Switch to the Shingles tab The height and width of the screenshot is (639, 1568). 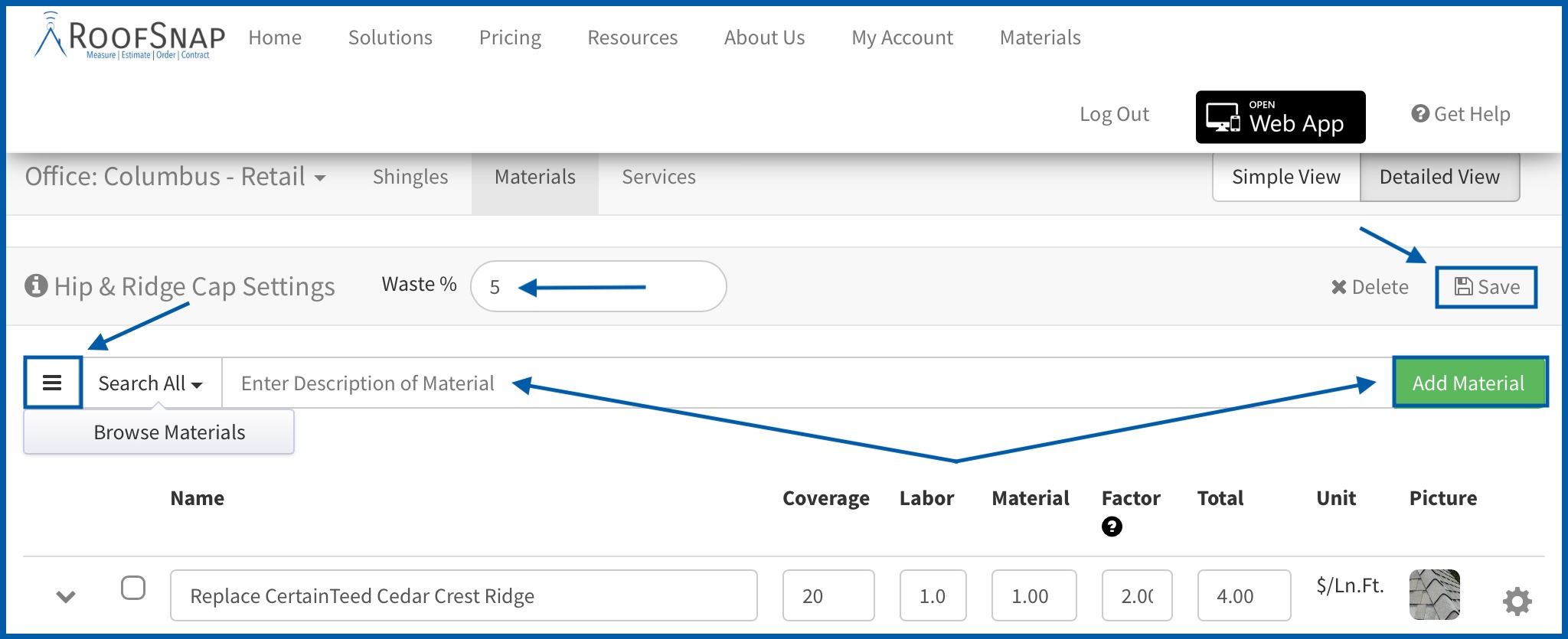pyautogui.click(x=410, y=177)
